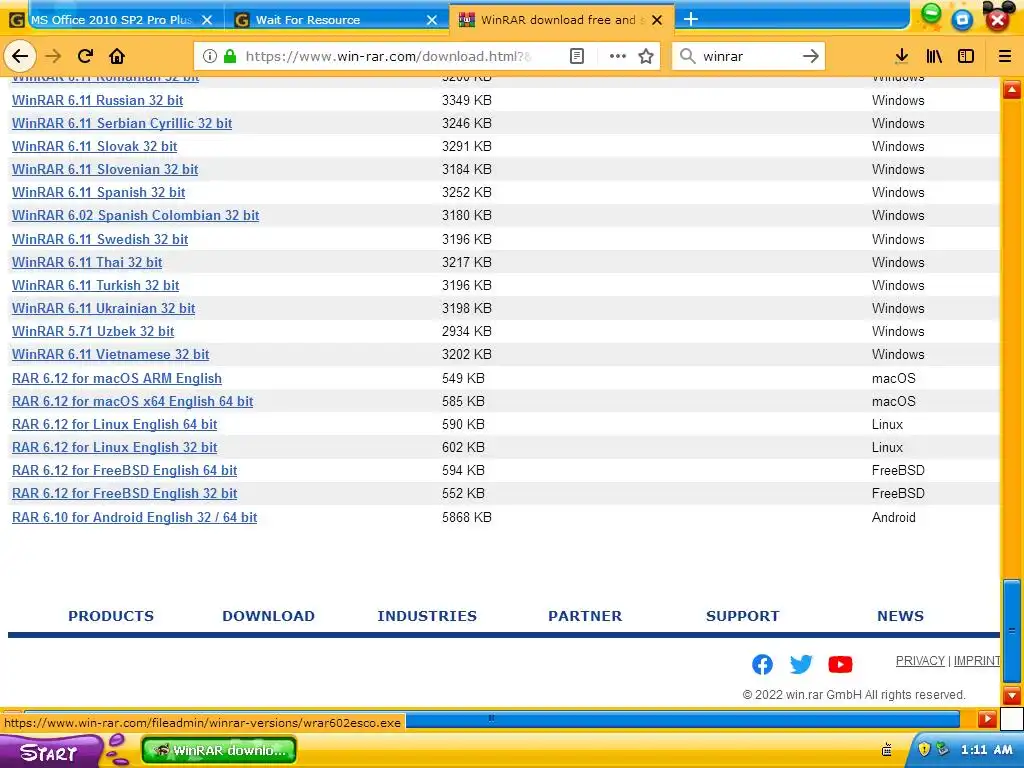Visit the Facebook icon in footer
1024x768 pixels.
[x=762, y=664]
